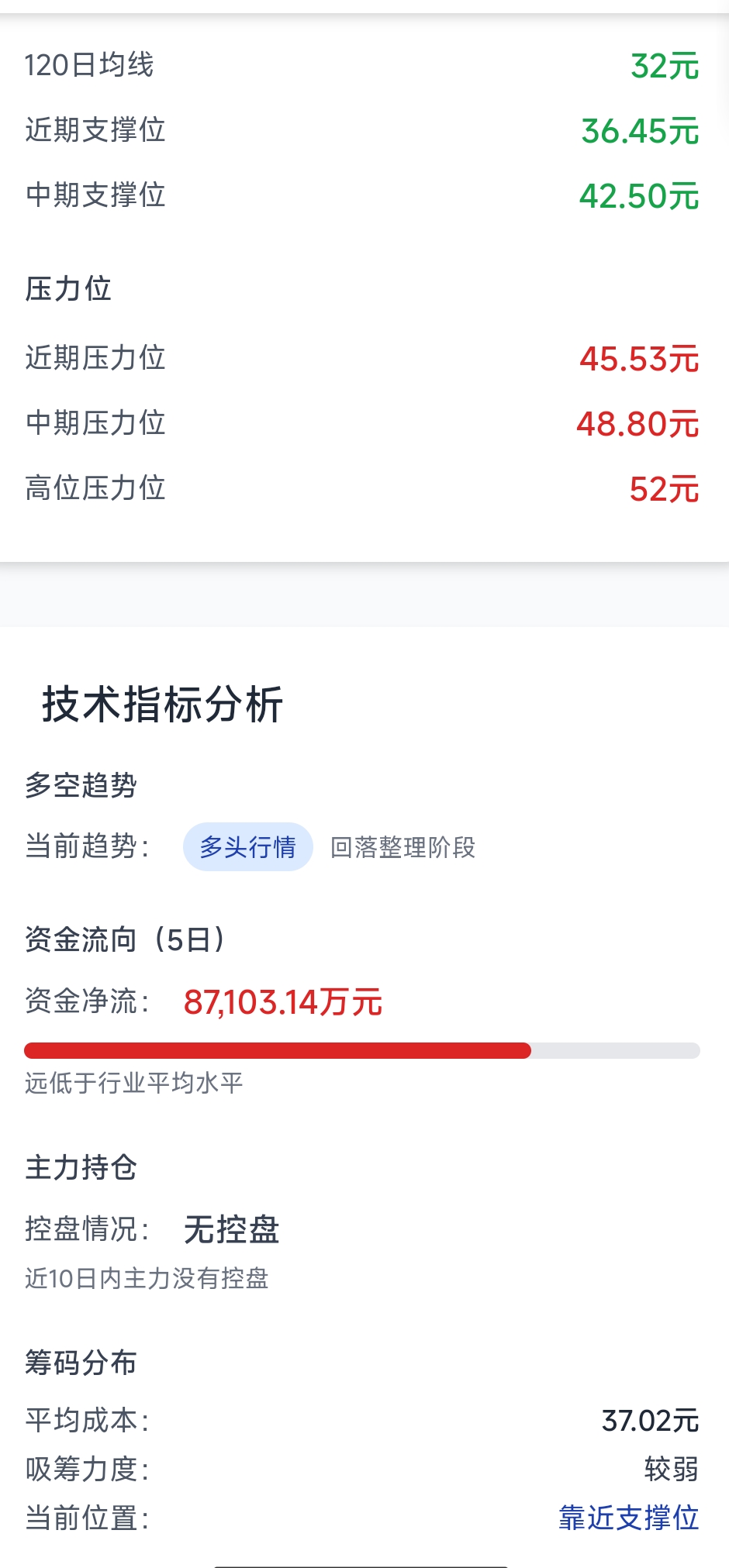Select the 高位压力位 52元 value
This screenshot has width=729, height=1568.
point(664,489)
